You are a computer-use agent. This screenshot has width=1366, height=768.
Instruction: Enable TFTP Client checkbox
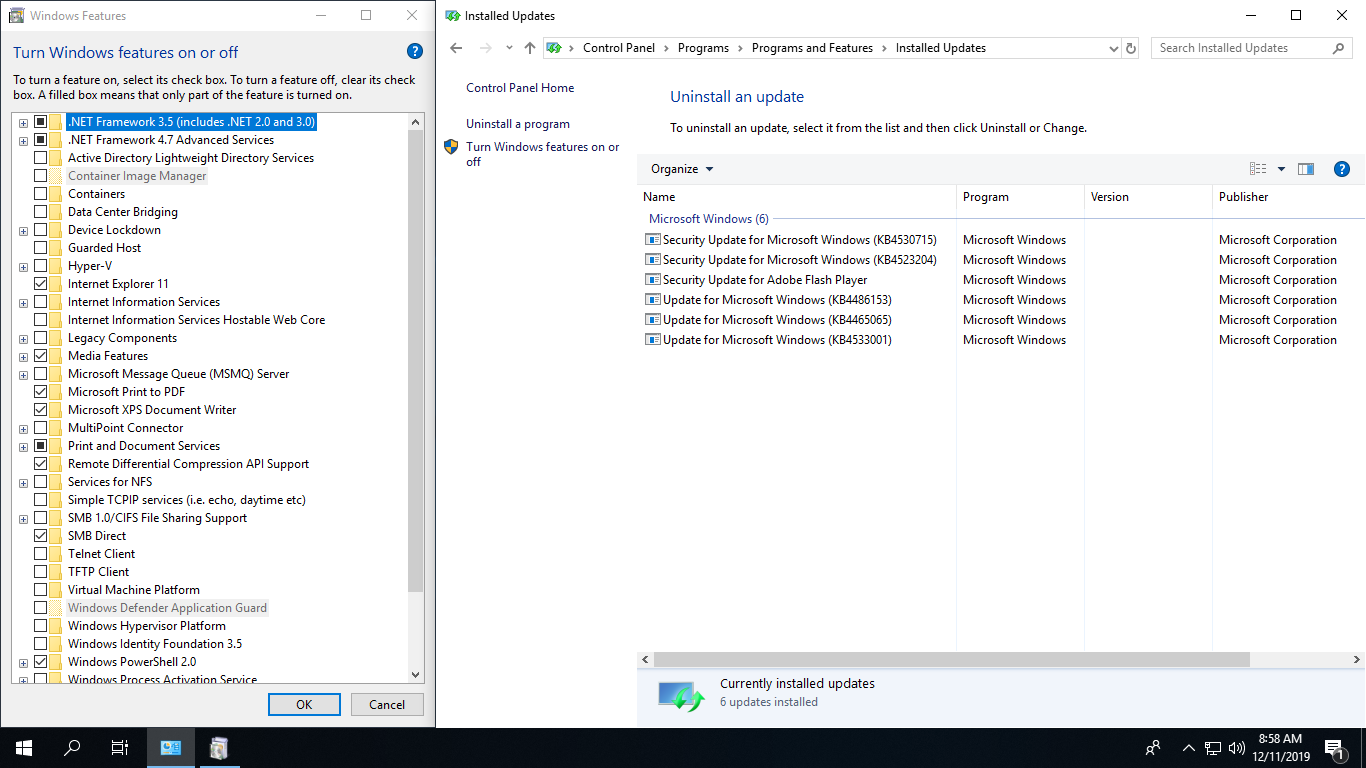pos(41,572)
